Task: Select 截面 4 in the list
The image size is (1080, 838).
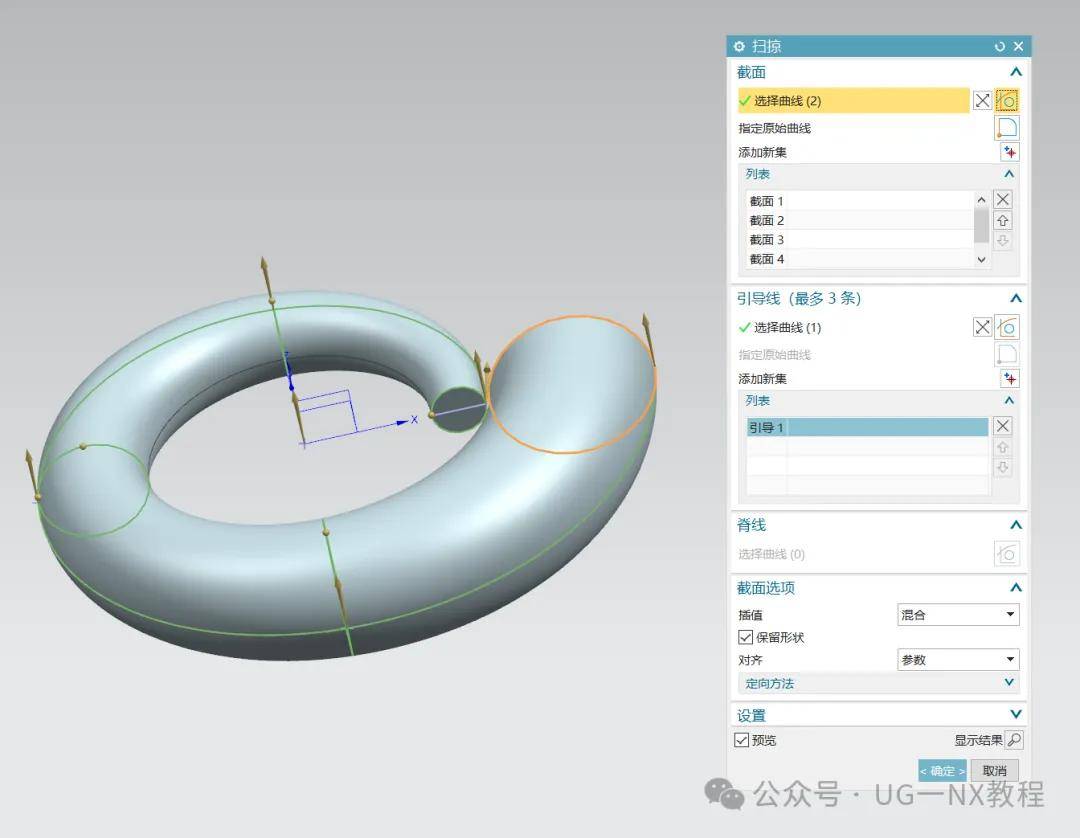Action: pyautogui.click(x=859, y=259)
